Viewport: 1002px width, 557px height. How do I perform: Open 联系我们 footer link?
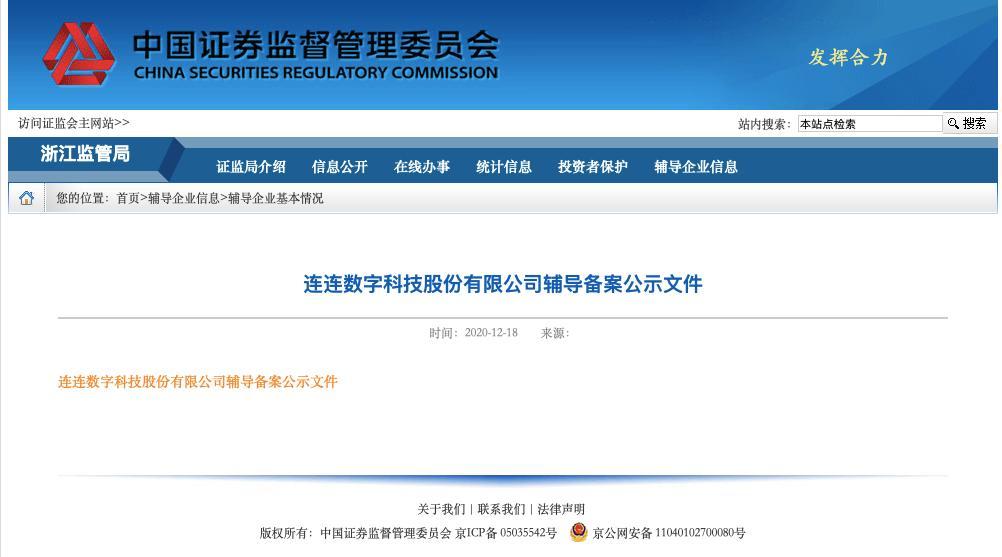[501, 509]
